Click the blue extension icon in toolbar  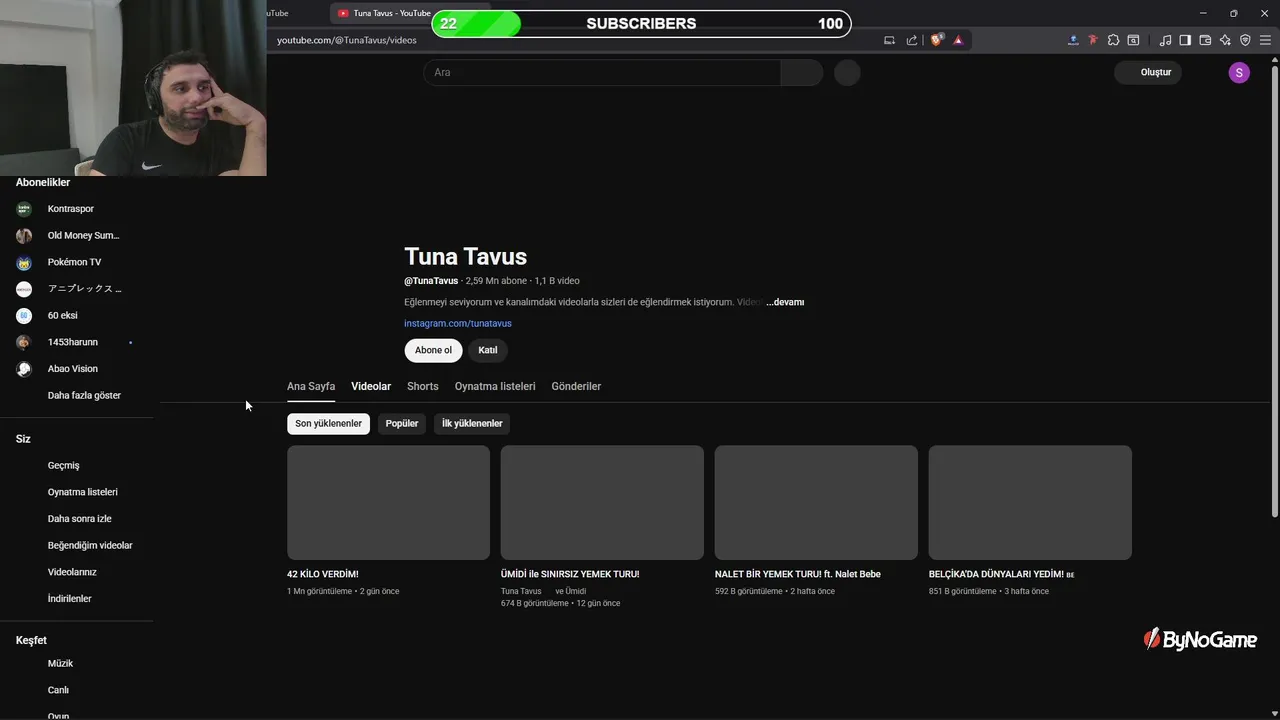(1073, 40)
